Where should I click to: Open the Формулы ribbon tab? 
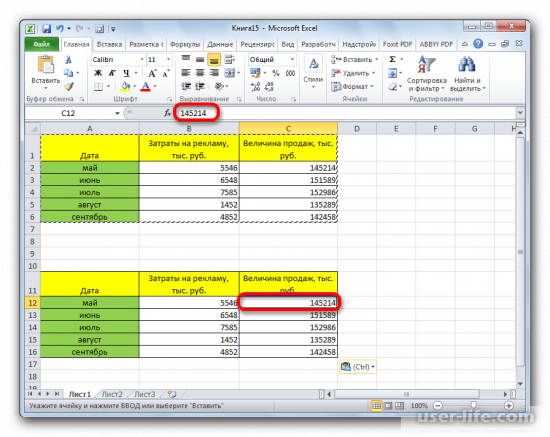point(185,45)
